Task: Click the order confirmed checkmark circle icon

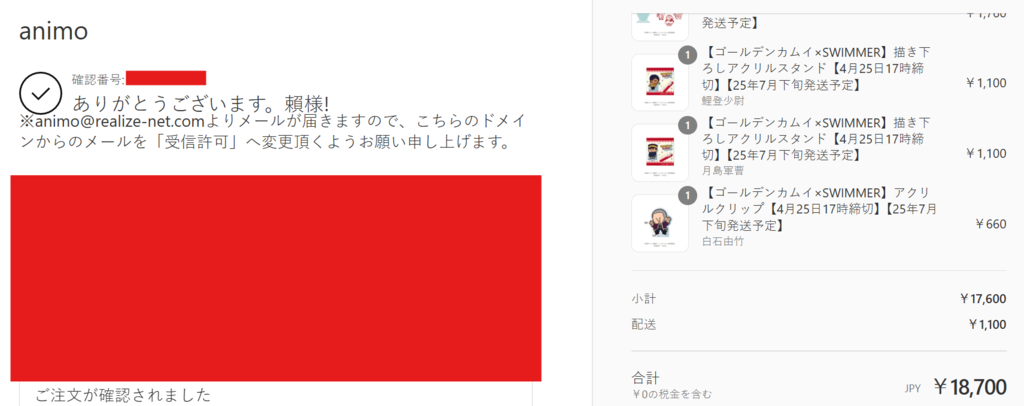Action: point(41,93)
